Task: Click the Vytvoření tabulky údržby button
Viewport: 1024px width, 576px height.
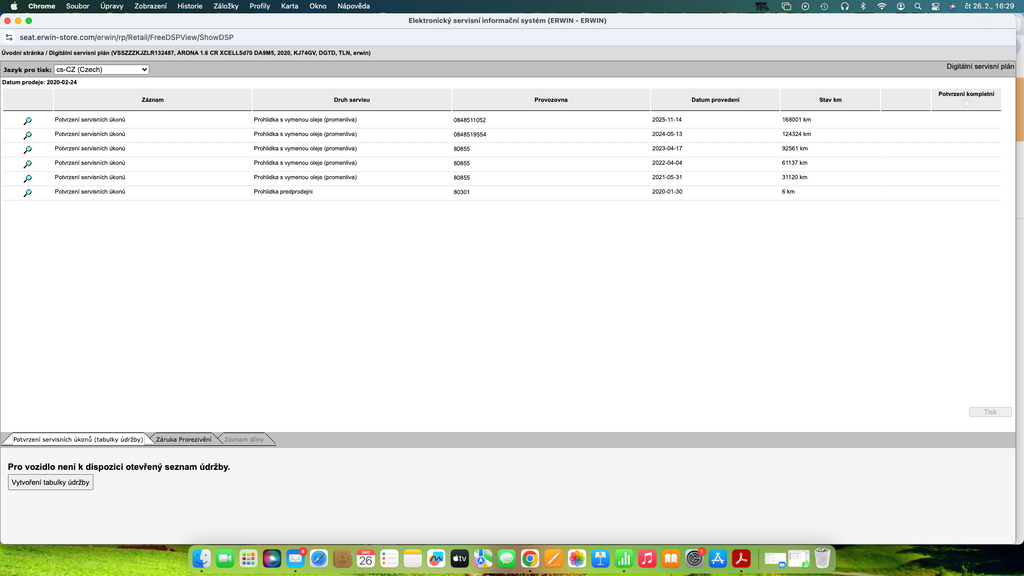Action: (51, 482)
